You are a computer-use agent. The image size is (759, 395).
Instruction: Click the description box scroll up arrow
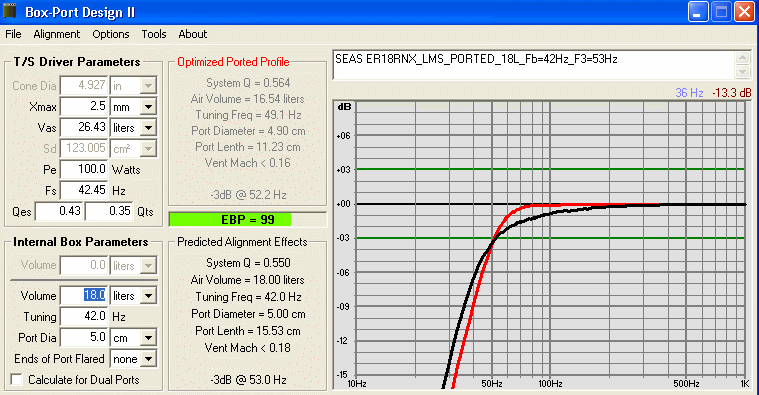[743, 58]
